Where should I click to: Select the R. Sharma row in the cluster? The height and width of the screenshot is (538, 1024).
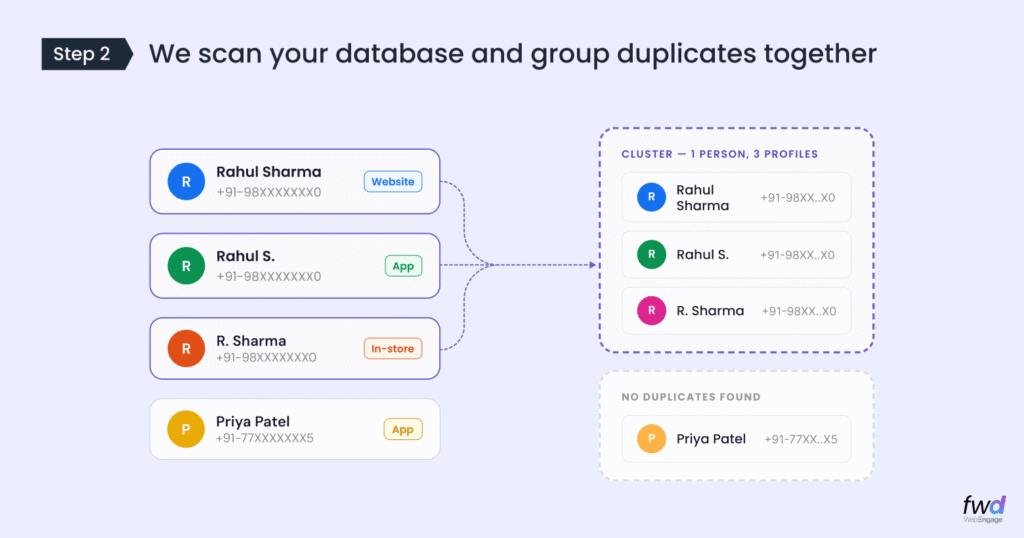736,310
